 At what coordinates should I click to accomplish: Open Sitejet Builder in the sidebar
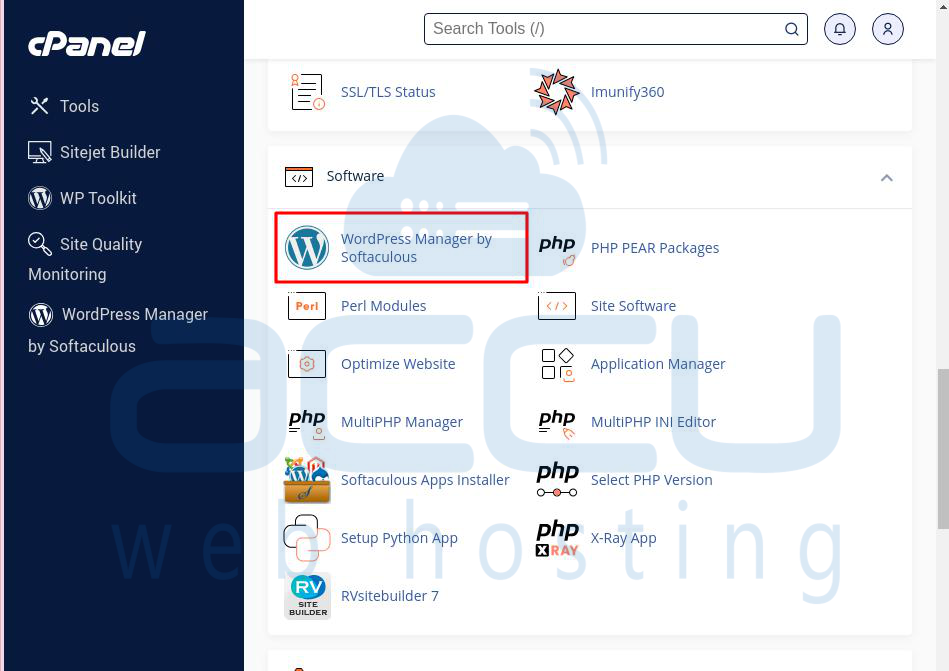click(110, 152)
